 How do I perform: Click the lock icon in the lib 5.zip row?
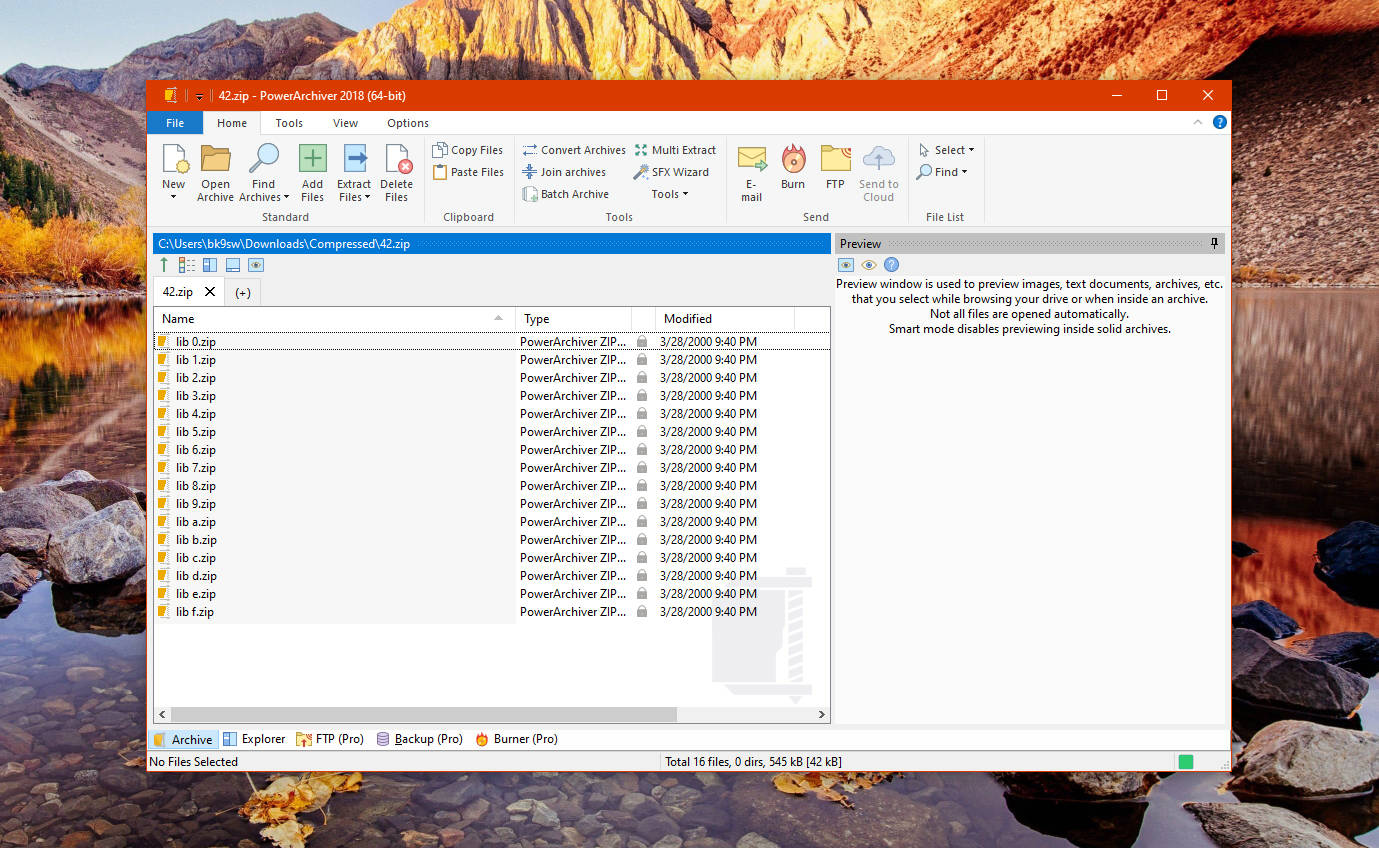(642, 432)
